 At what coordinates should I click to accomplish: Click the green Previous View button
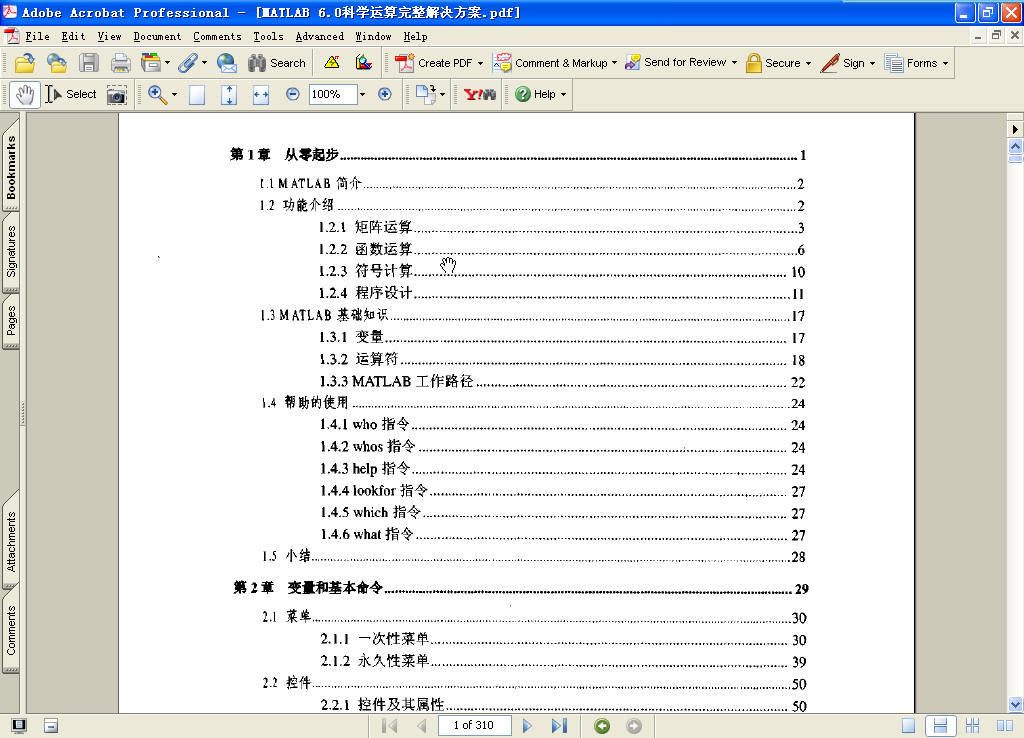[x=602, y=726]
